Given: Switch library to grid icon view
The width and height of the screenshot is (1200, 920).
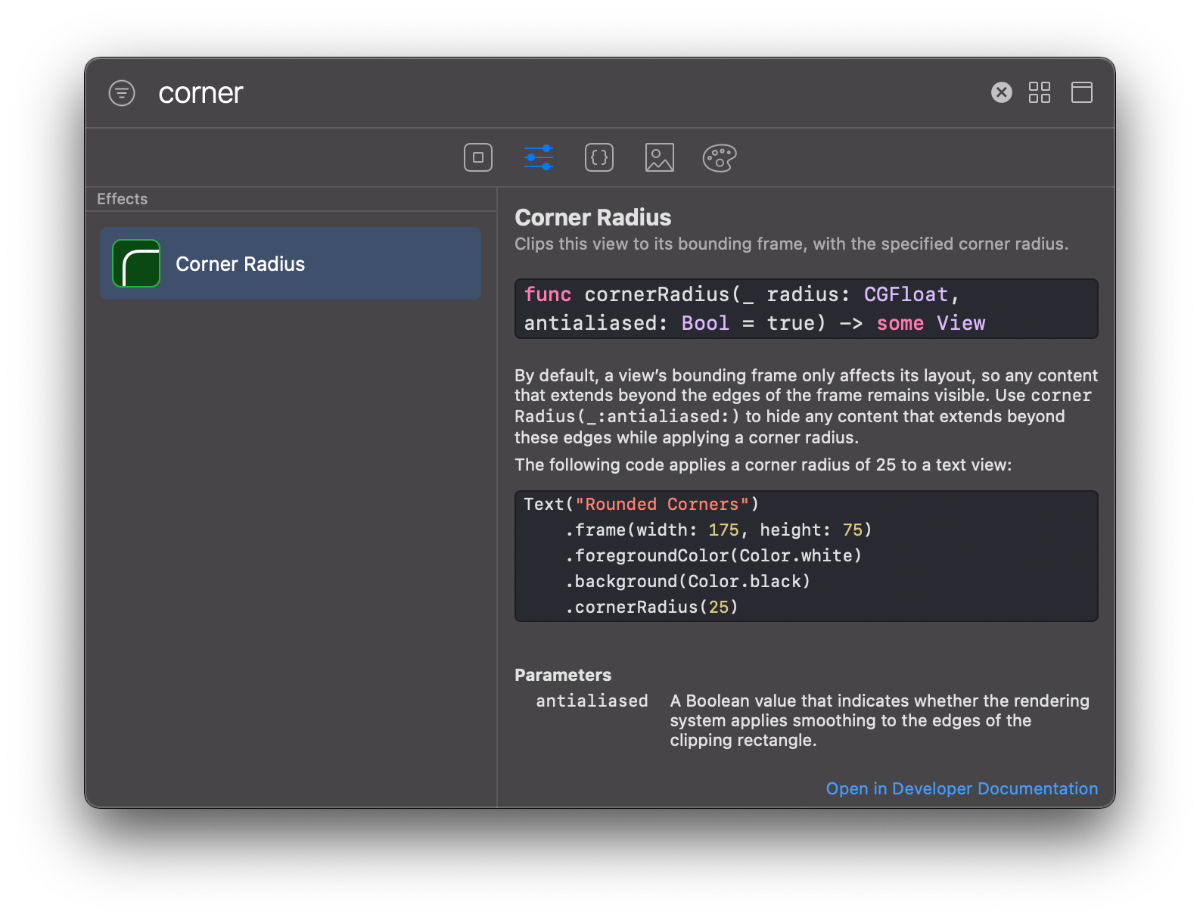Looking at the screenshot, I should pos(1040,93).
